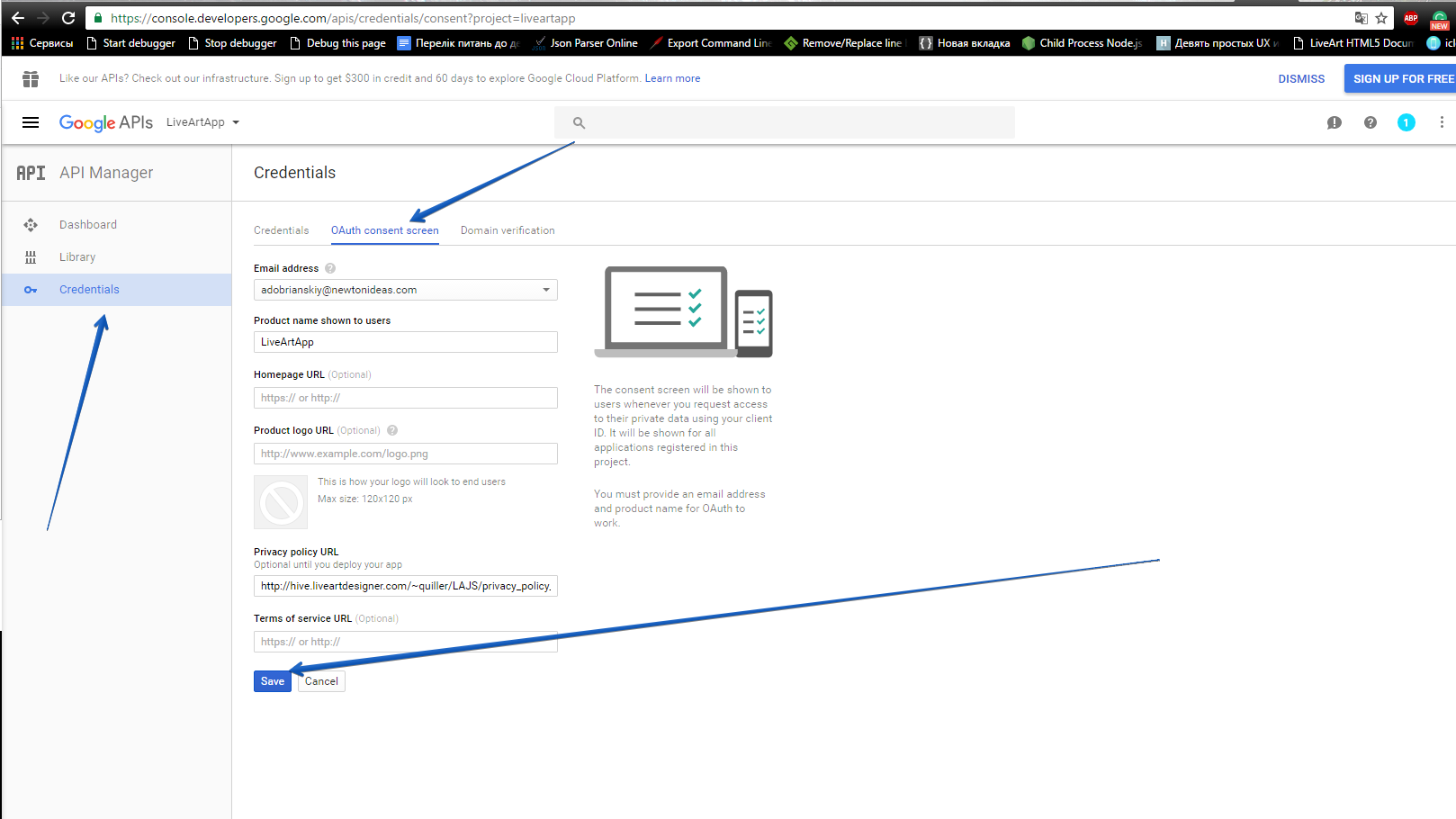Click the browser address bar URL
Viewport: 1456px width, 819px height.
pyautogui.click(x=343, y=18)
